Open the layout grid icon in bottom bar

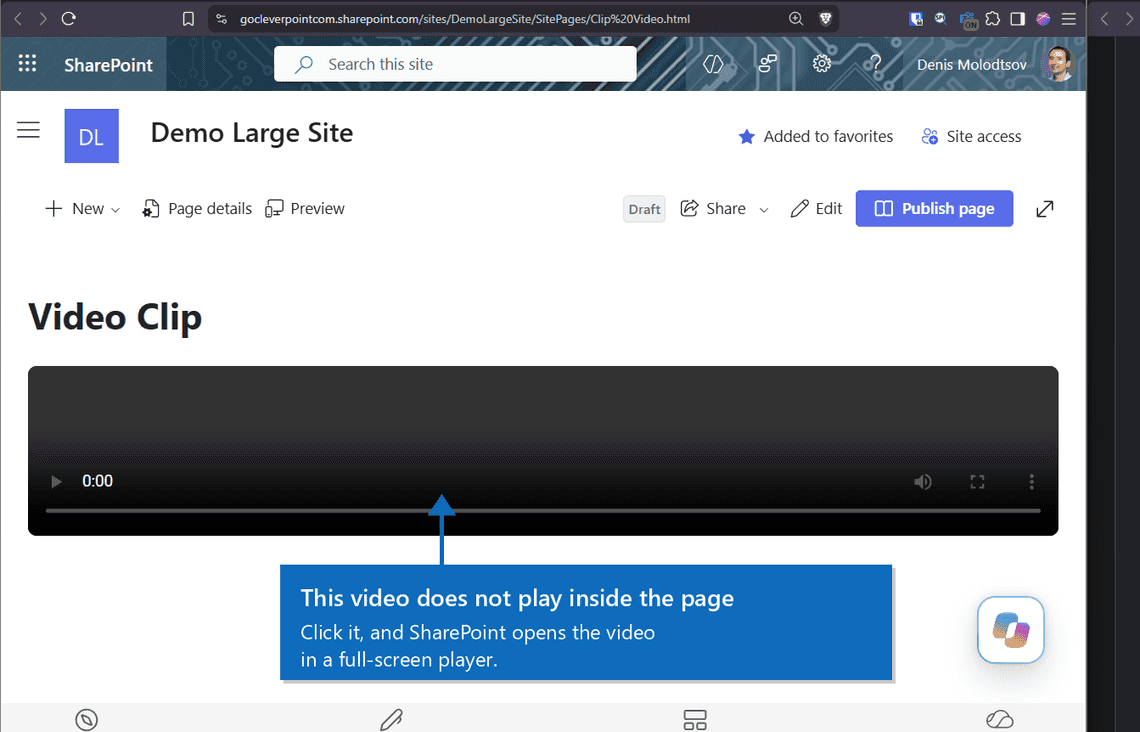(x=695, y=720)
